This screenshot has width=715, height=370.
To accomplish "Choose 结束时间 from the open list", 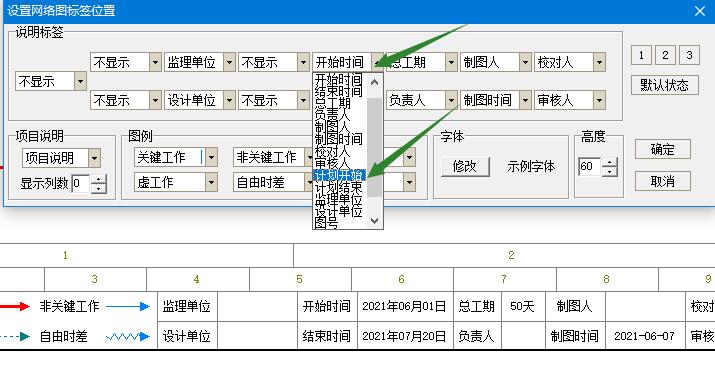I will pos(338,92).
